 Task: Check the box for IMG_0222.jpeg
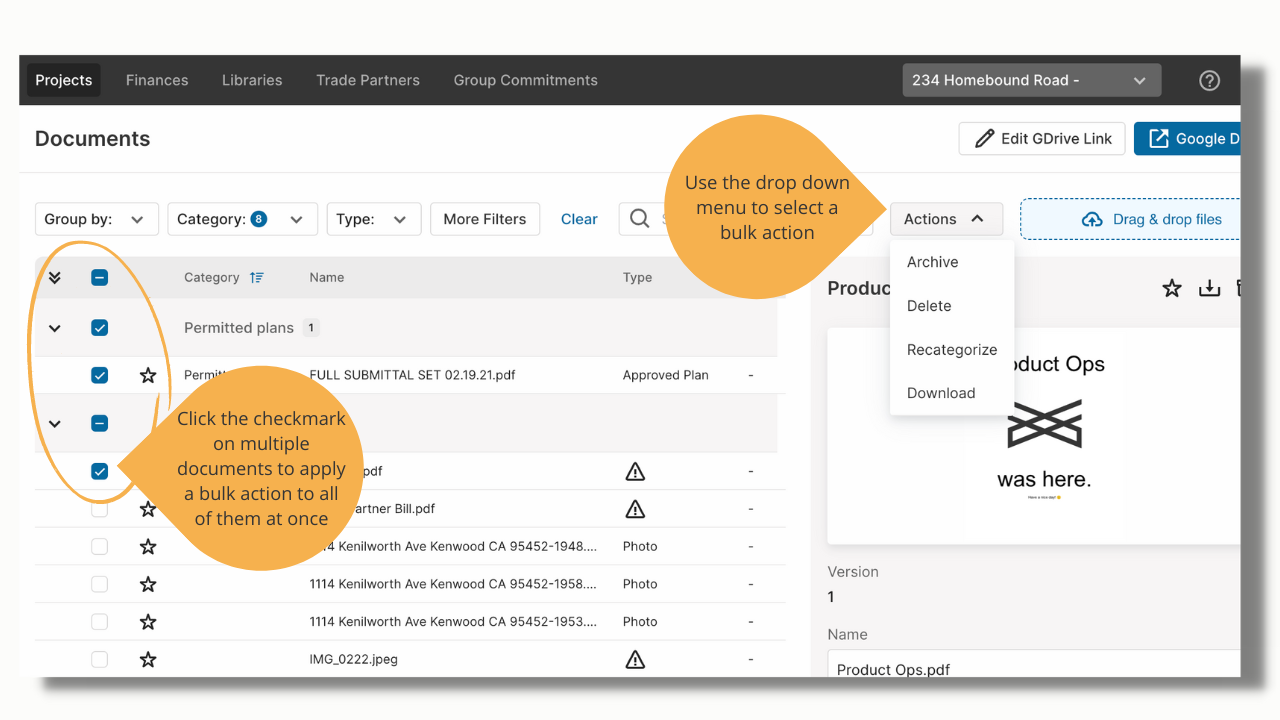(99, 659)
